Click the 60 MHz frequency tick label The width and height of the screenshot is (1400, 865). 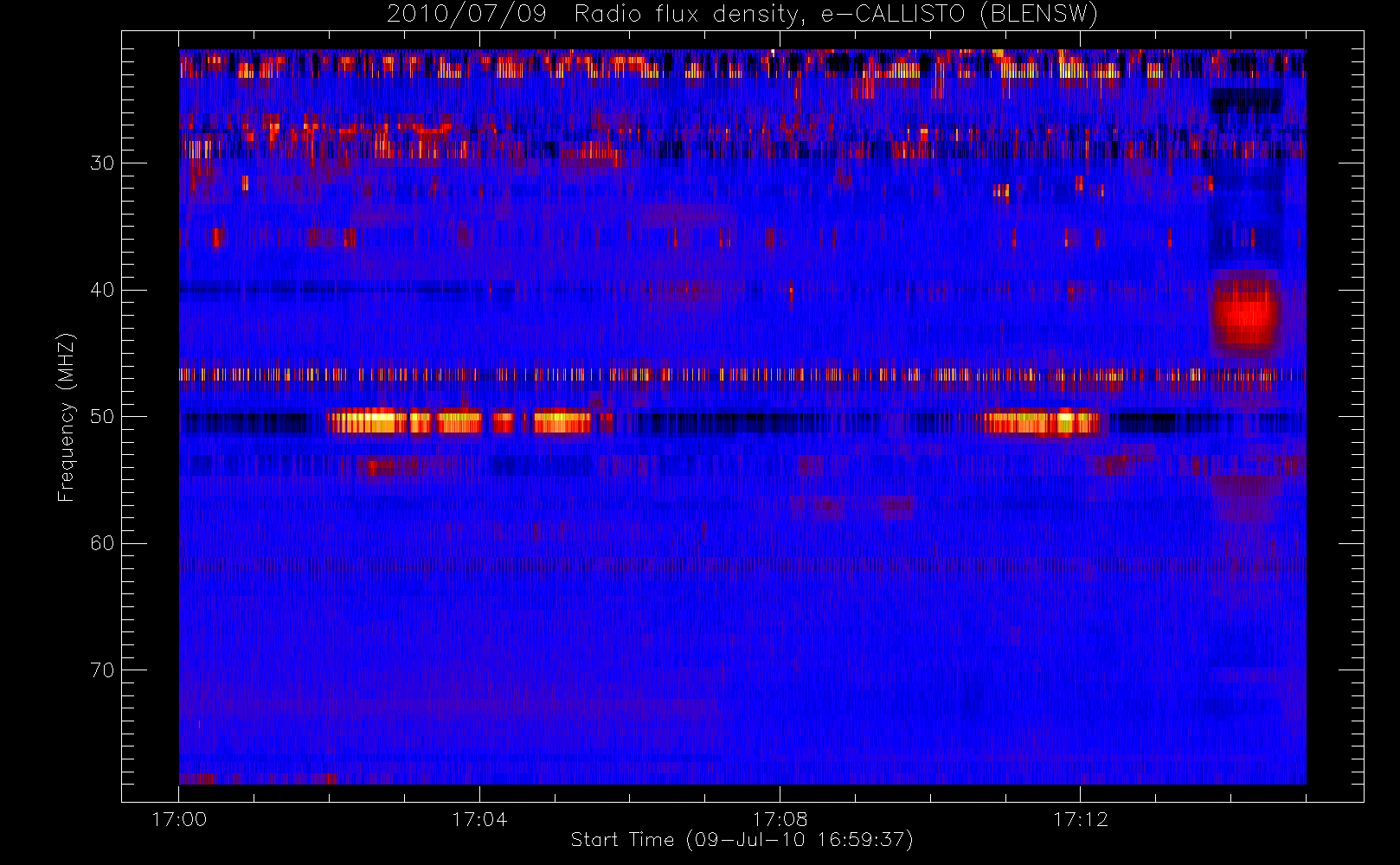point(102,543)
